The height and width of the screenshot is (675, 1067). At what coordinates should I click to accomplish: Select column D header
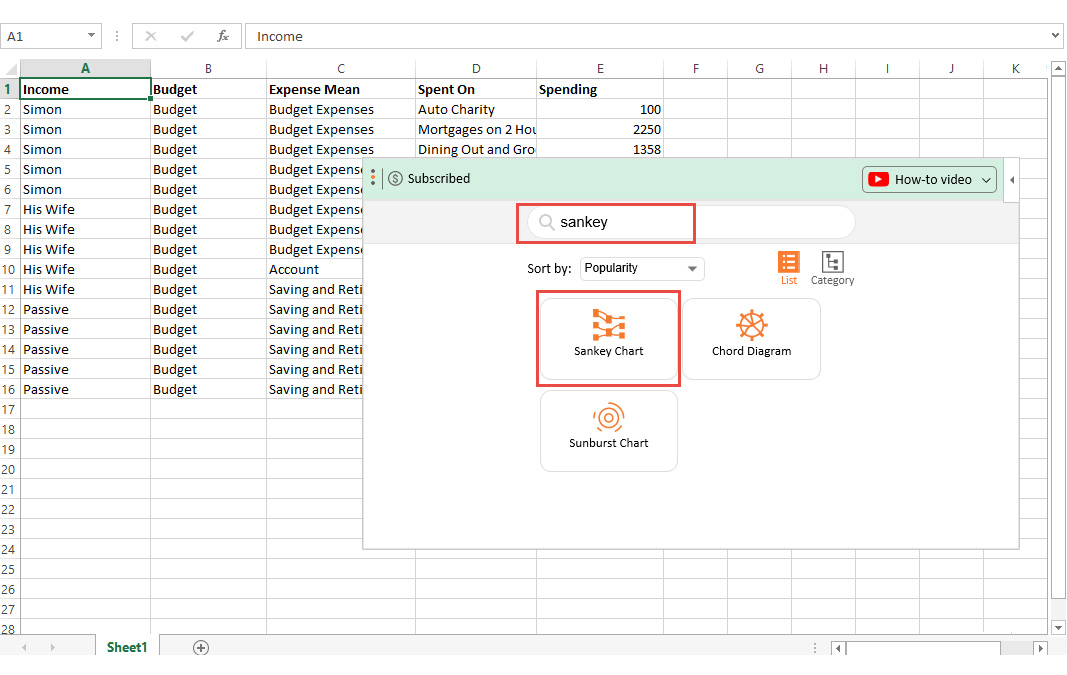point(476,68)
